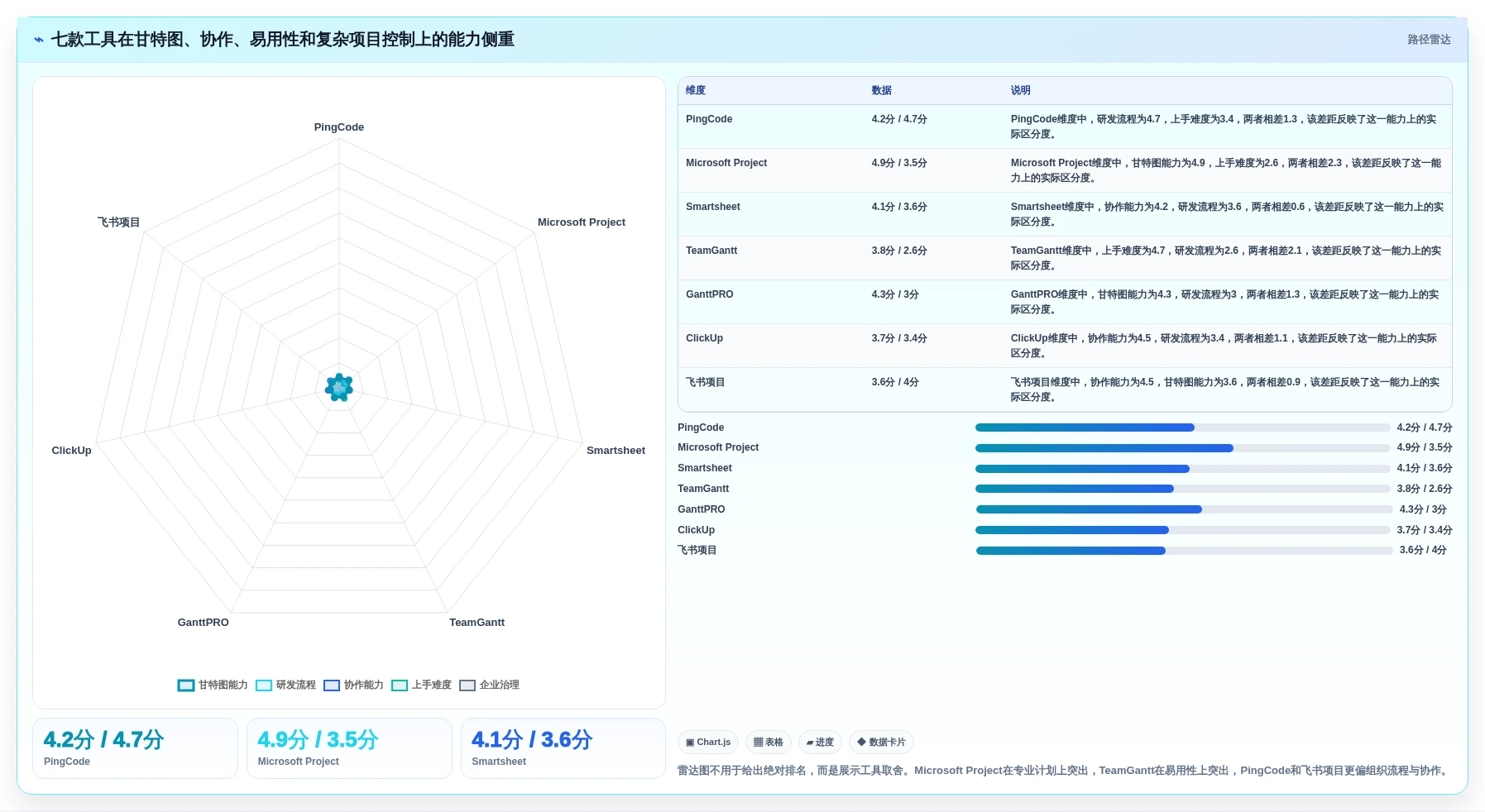The image size is (1485, 812).
Task: Click the 进度 tag chip
Action: (x=820, y=743)
